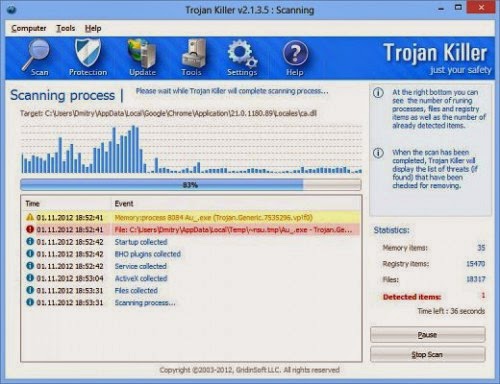Click the Registry items value 15470
Viewport: 500px width, 384px height.
475,264
